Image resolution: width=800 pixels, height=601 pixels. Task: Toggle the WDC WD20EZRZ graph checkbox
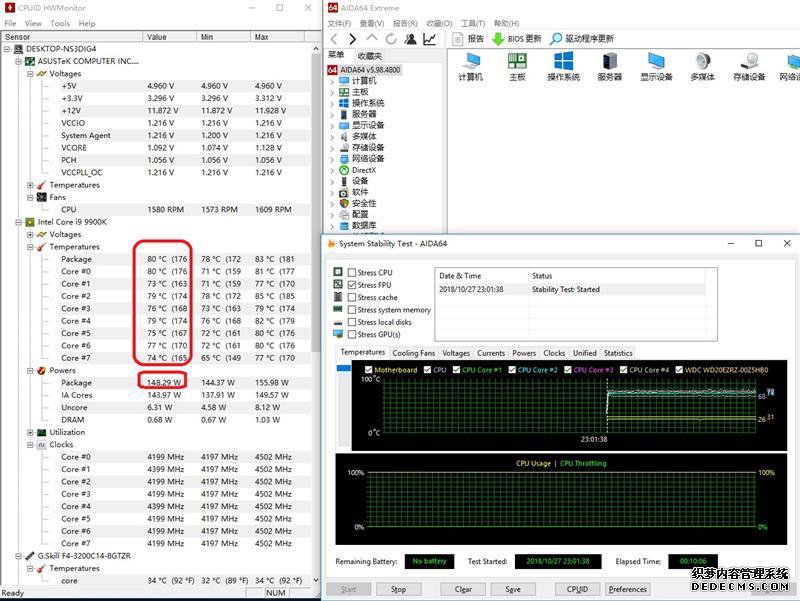(x=679, y=369)
